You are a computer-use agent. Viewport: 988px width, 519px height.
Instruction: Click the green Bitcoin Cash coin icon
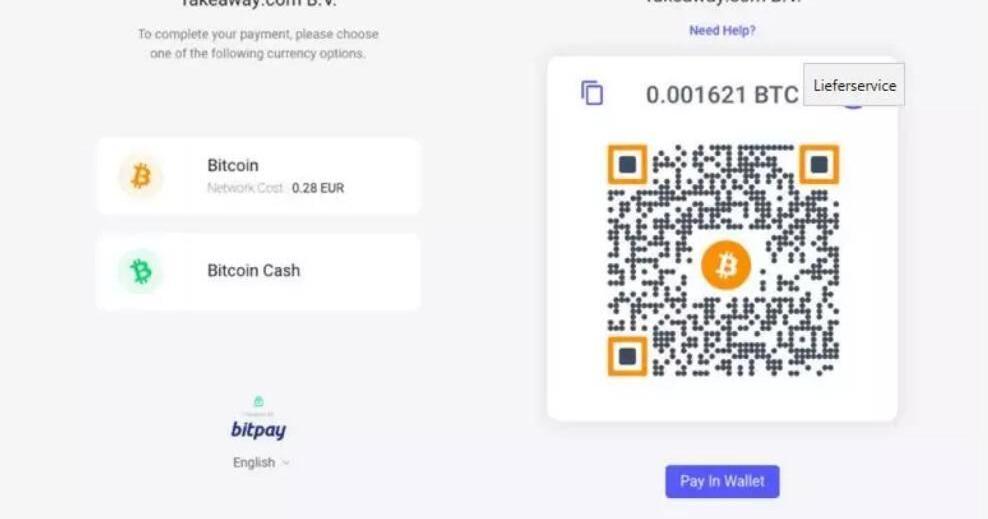click(x=141, y=271)
